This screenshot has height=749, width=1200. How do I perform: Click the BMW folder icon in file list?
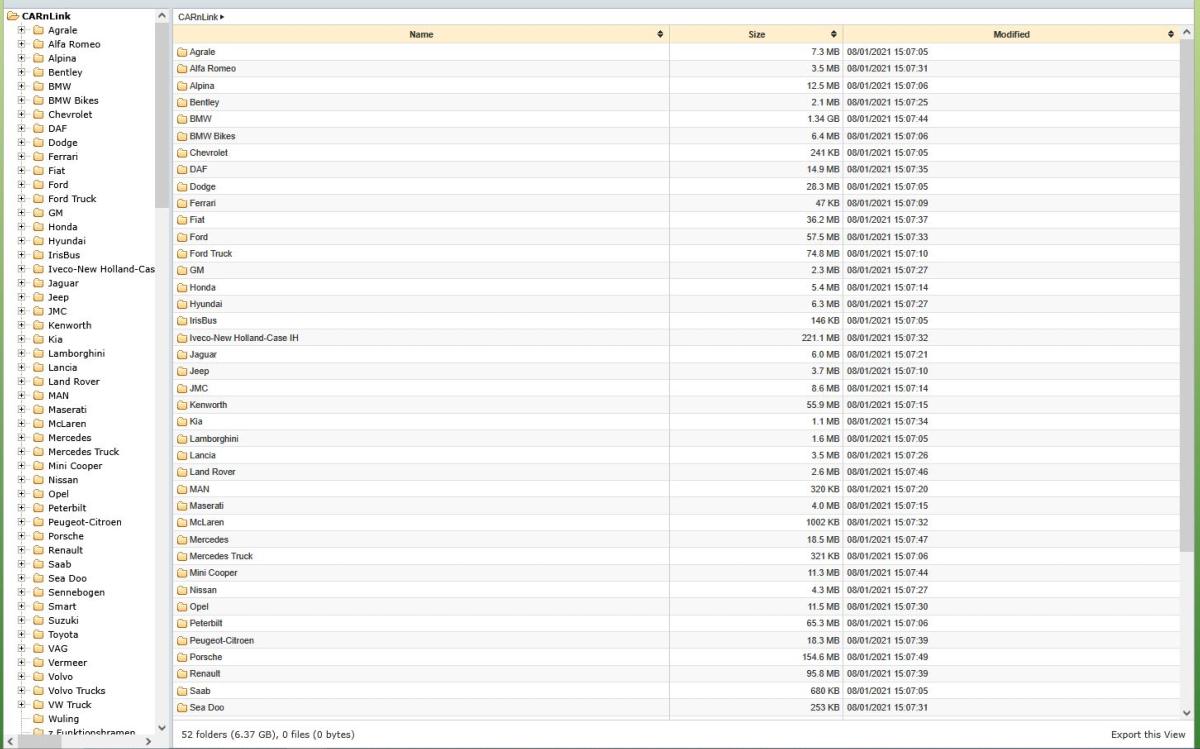[x=182, y=119]
